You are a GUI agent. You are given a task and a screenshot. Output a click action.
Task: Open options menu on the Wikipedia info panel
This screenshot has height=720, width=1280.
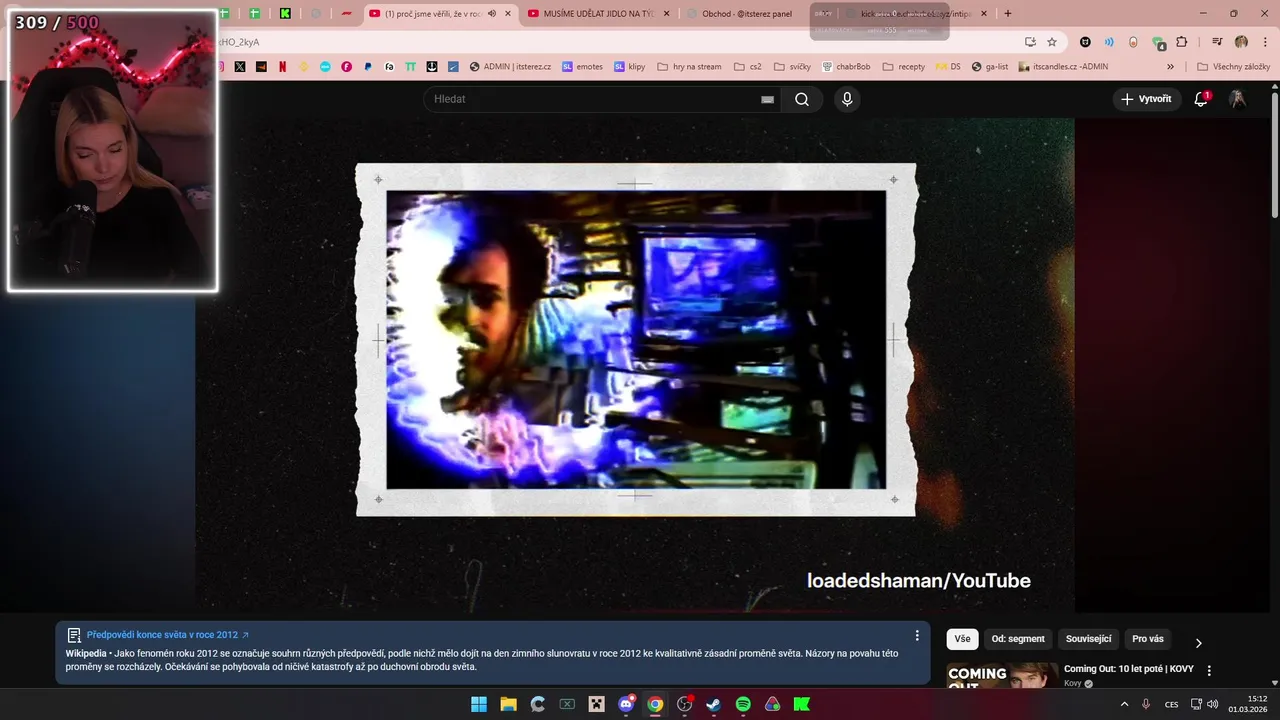point(917,635)
